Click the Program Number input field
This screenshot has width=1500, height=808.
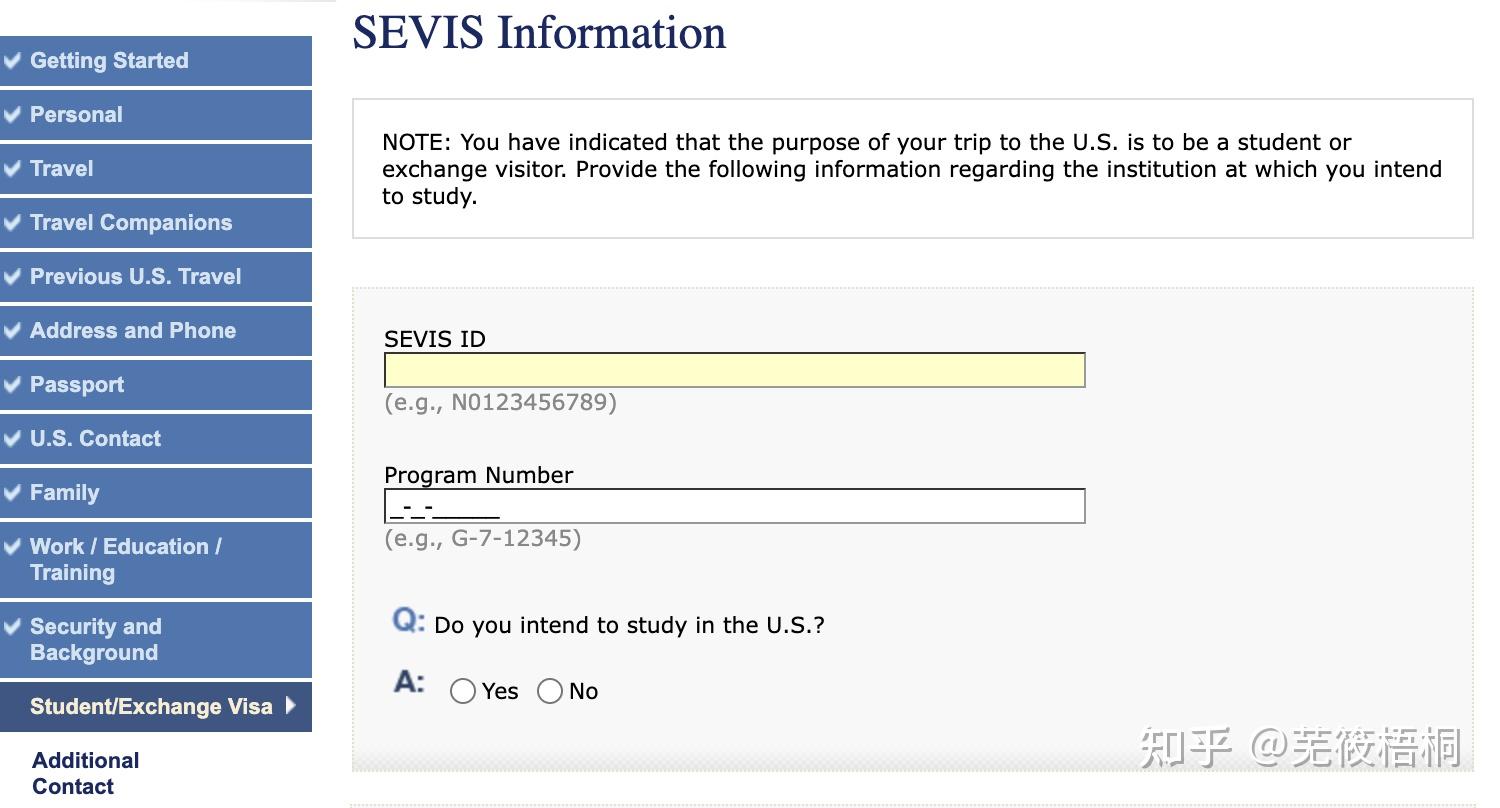click(x=734, y=506)
